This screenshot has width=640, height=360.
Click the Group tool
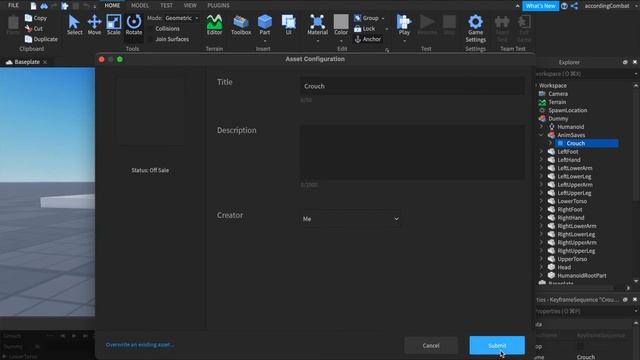point(367,18)
